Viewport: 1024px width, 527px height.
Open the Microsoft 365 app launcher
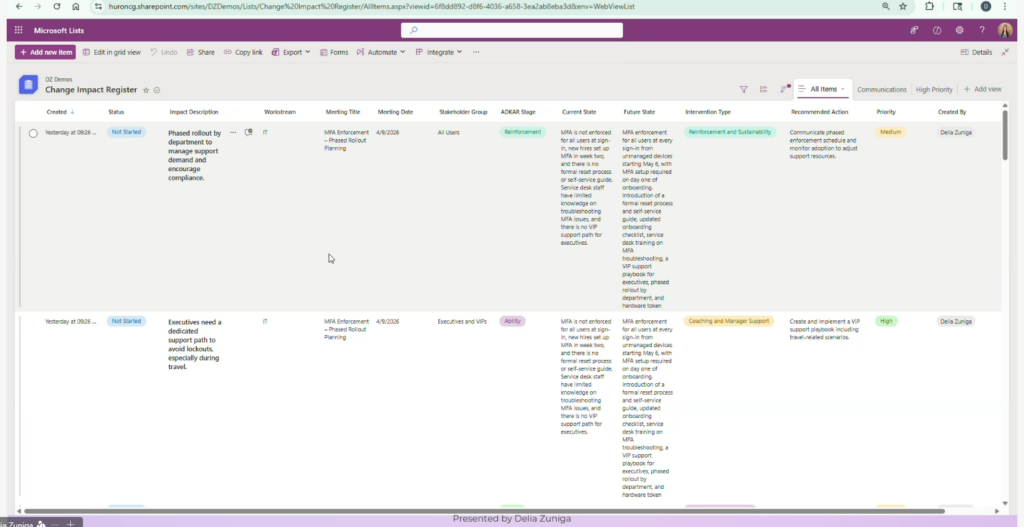(18, 31)
